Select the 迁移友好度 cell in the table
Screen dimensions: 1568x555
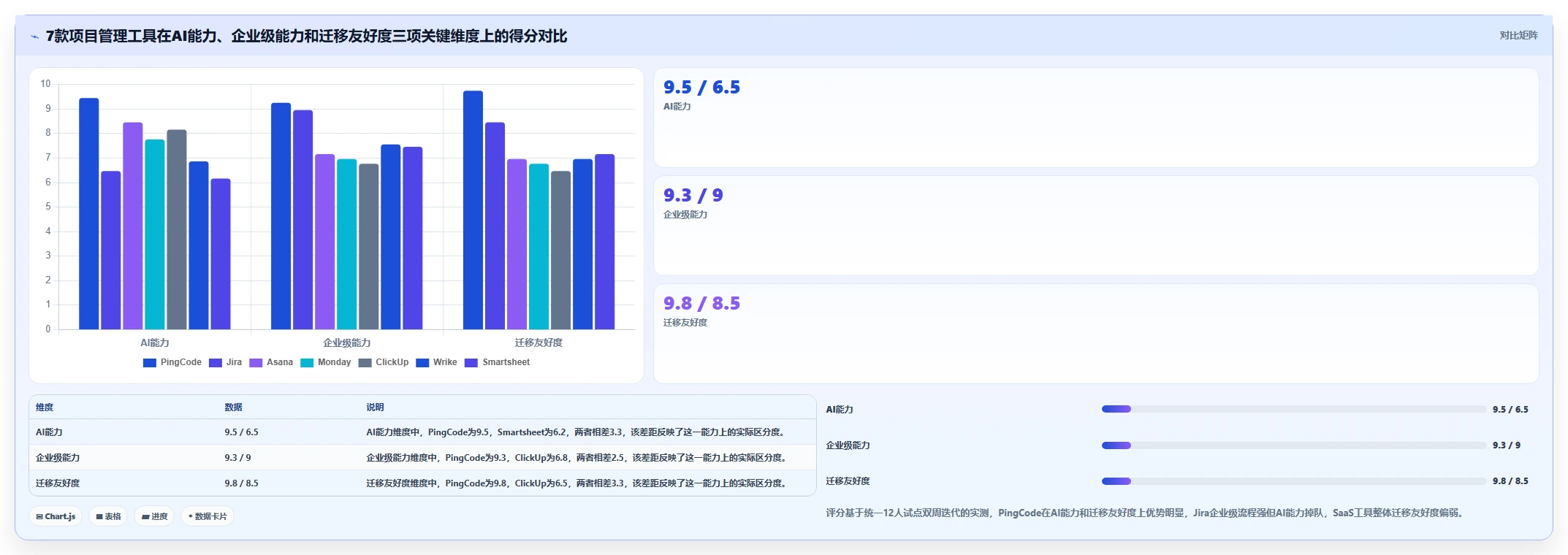[x=58, y=483]
